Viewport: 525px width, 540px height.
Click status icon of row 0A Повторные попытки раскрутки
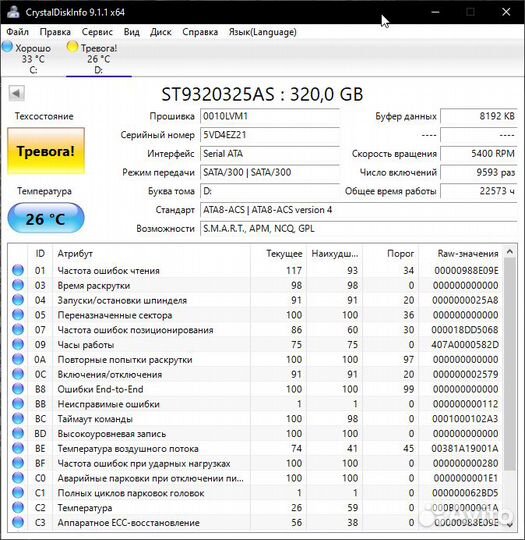click(18, 359)
